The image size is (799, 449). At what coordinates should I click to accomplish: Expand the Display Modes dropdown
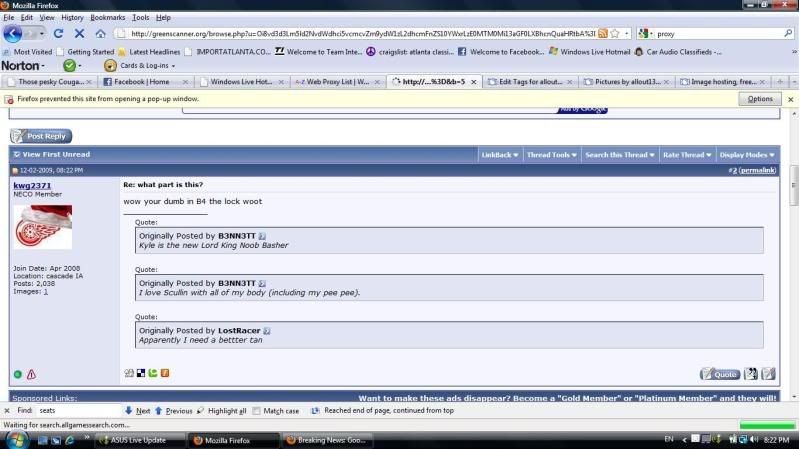click(743, 155)
